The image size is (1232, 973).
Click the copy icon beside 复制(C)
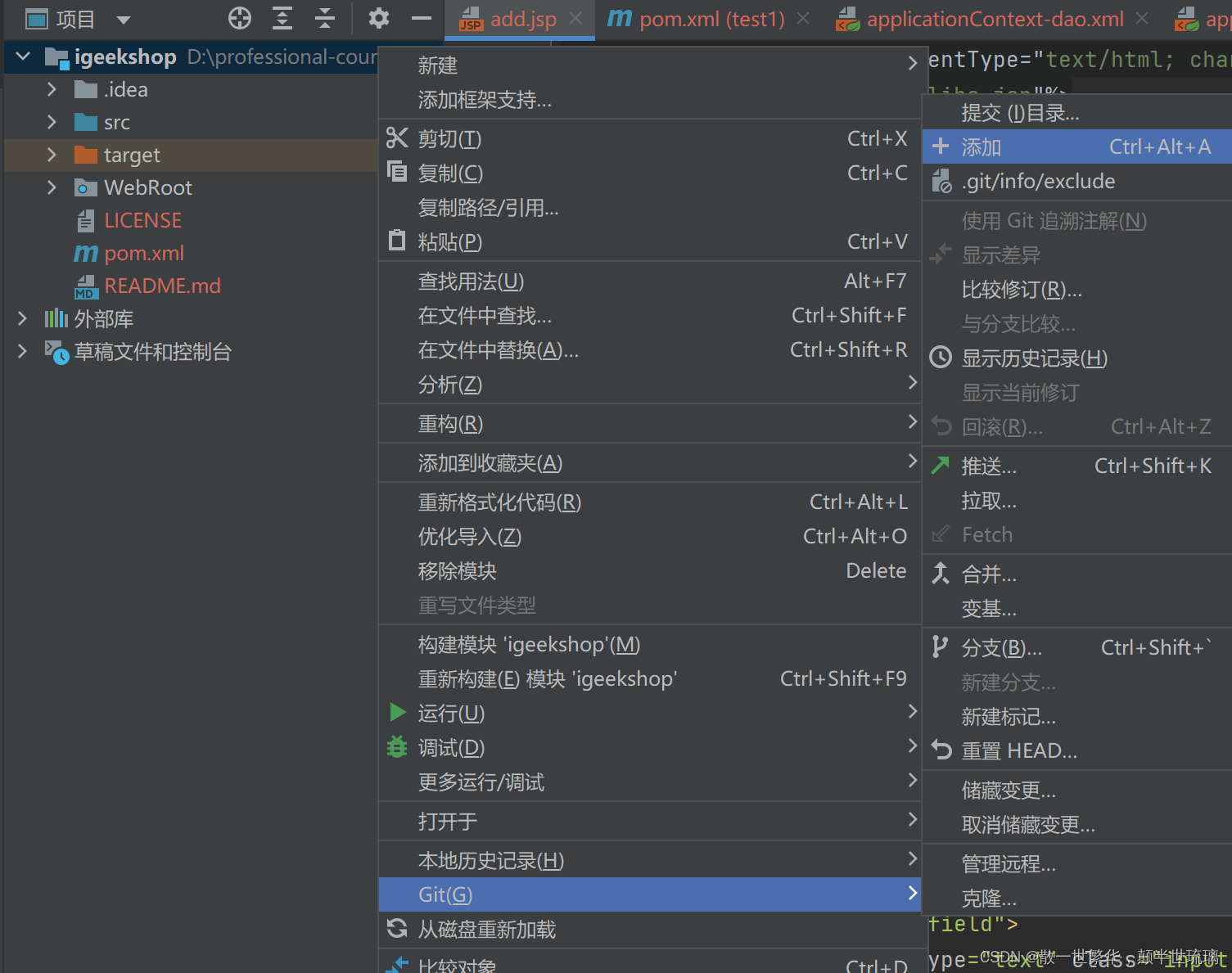click(x=397, y=172)
